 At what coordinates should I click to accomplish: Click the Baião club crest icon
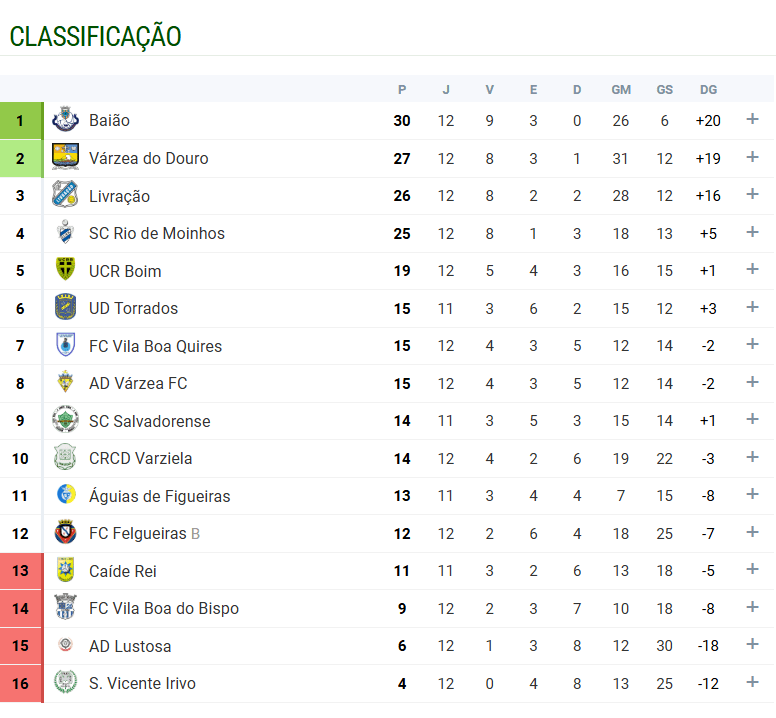[x=65, y=121]
